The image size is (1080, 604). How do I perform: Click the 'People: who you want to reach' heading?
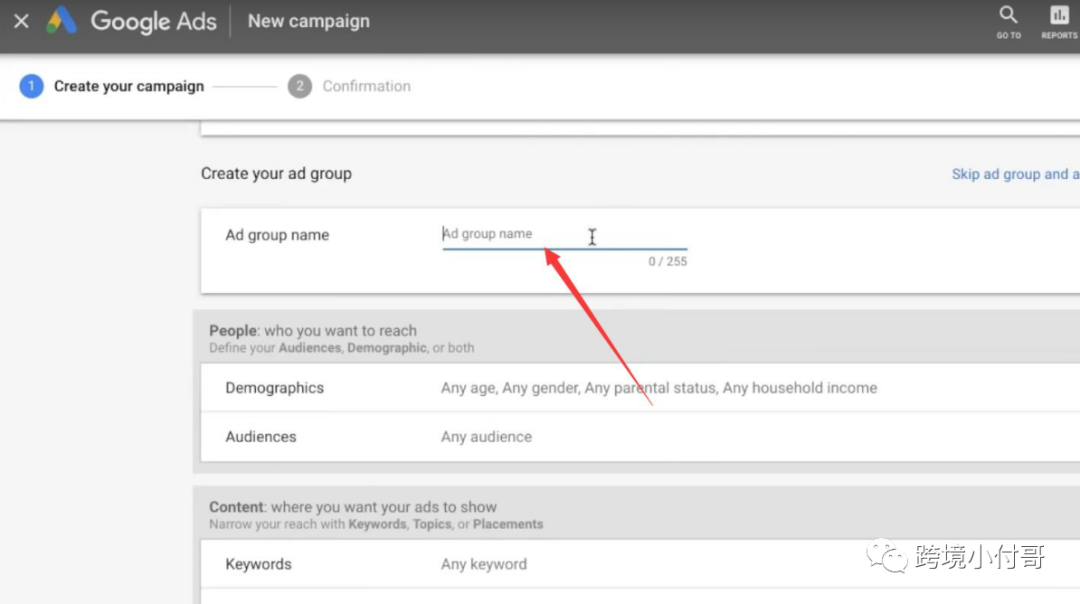(313, 331)
